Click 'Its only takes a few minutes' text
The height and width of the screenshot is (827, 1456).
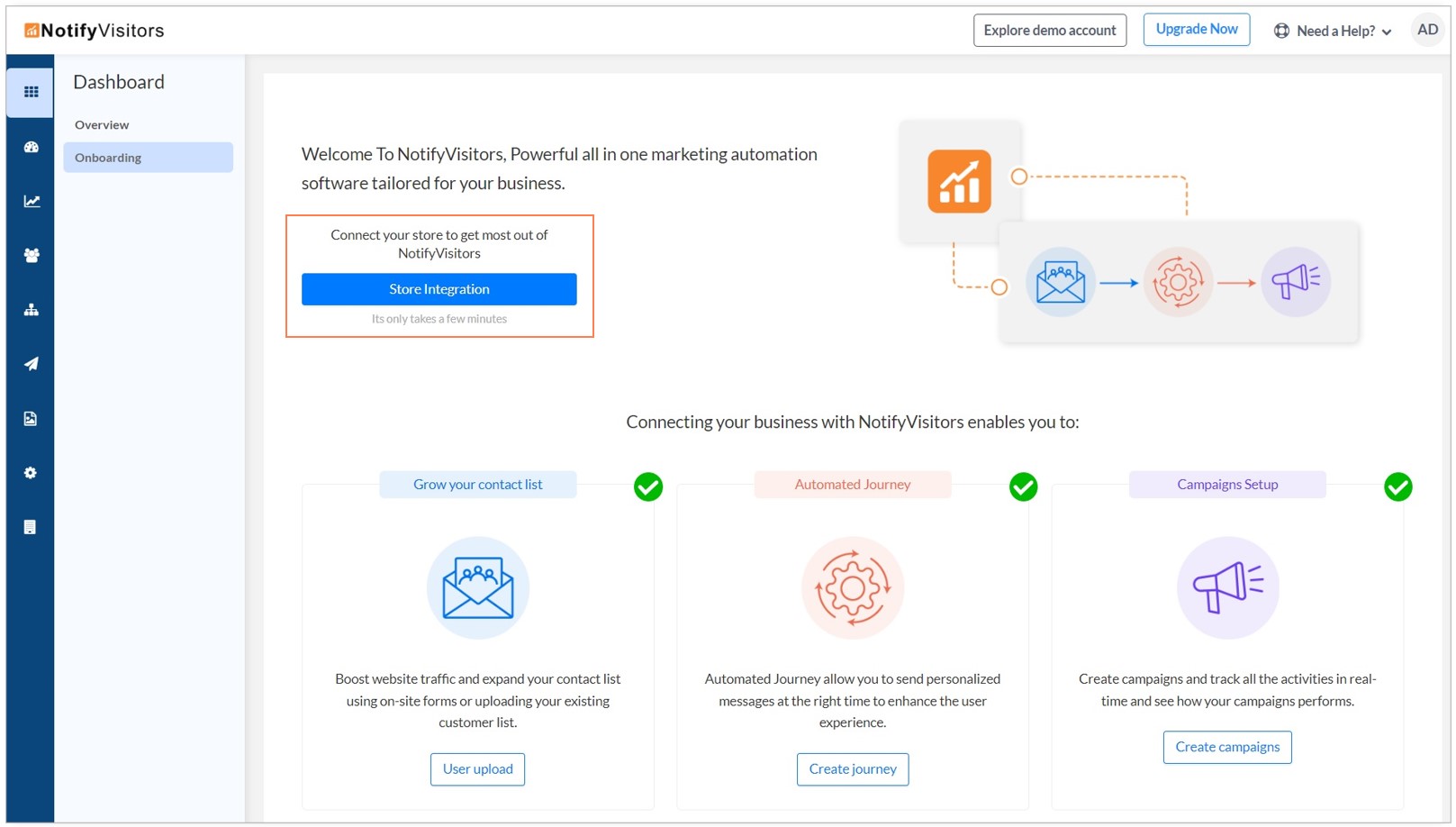point(439,319)
